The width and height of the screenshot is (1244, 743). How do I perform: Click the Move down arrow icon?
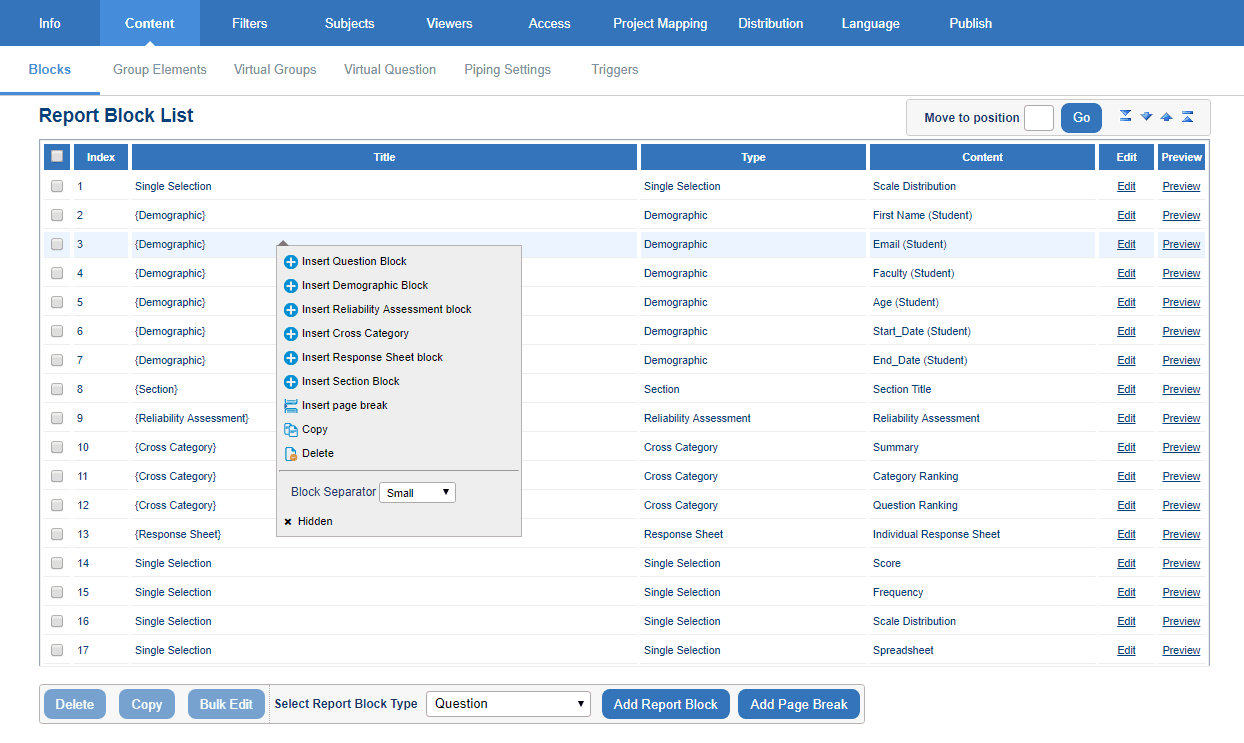pos(1146,116)
